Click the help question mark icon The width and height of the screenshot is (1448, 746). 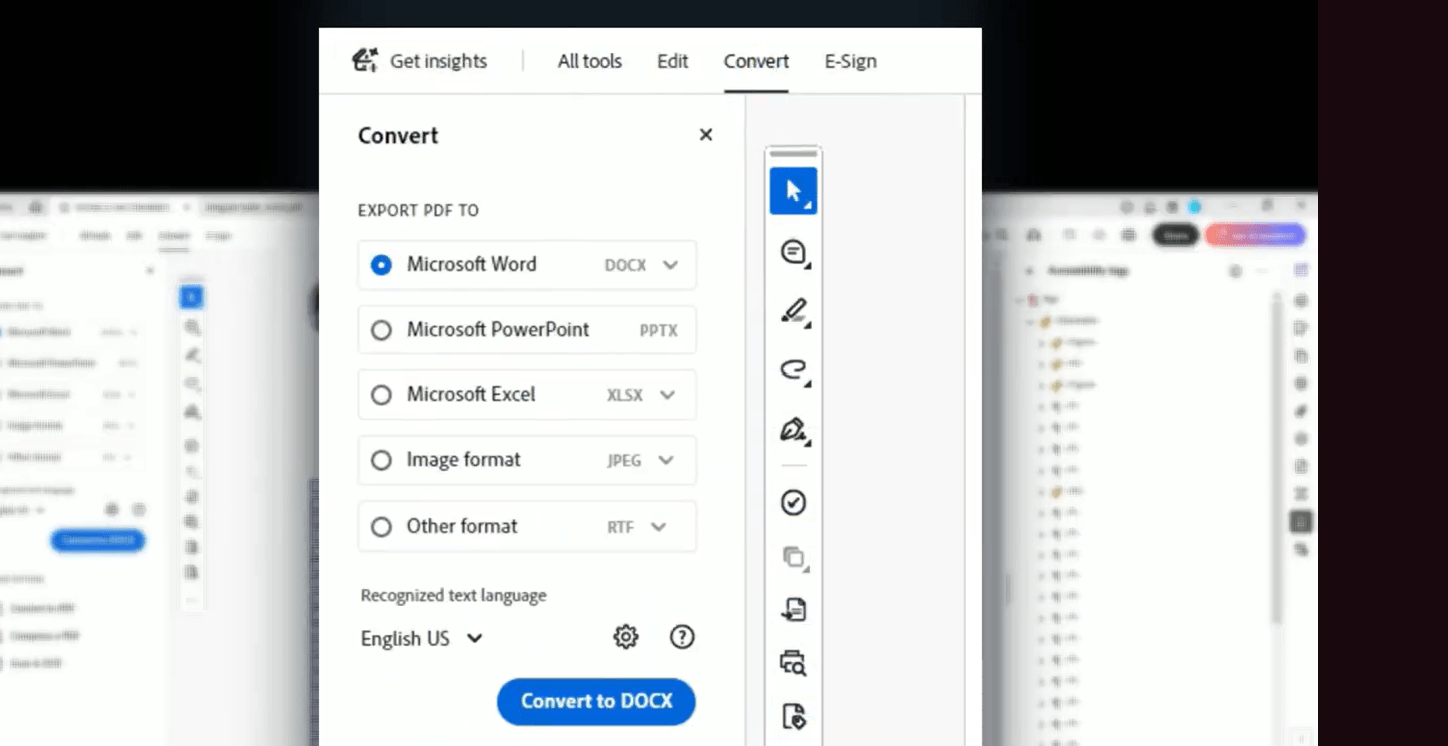click(682, 637)
